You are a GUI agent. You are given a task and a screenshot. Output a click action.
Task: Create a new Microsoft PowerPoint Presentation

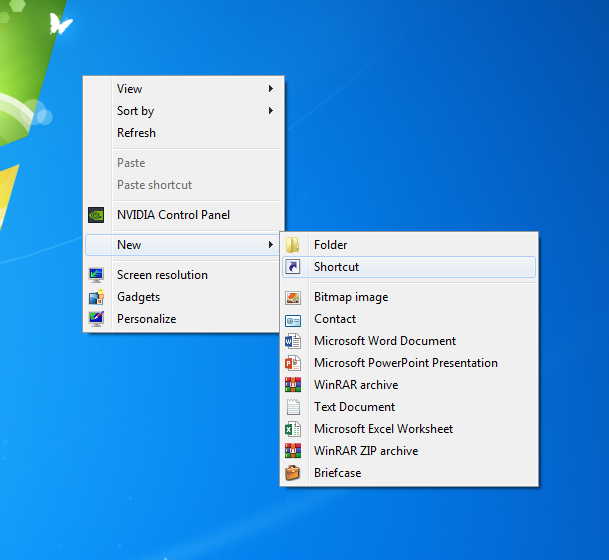point(409,363)
